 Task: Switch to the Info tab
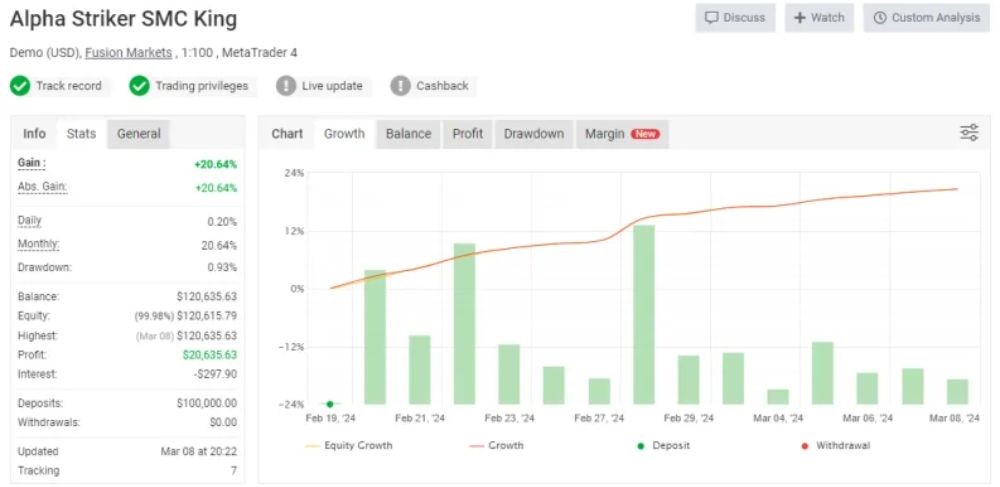coord(34,134)
